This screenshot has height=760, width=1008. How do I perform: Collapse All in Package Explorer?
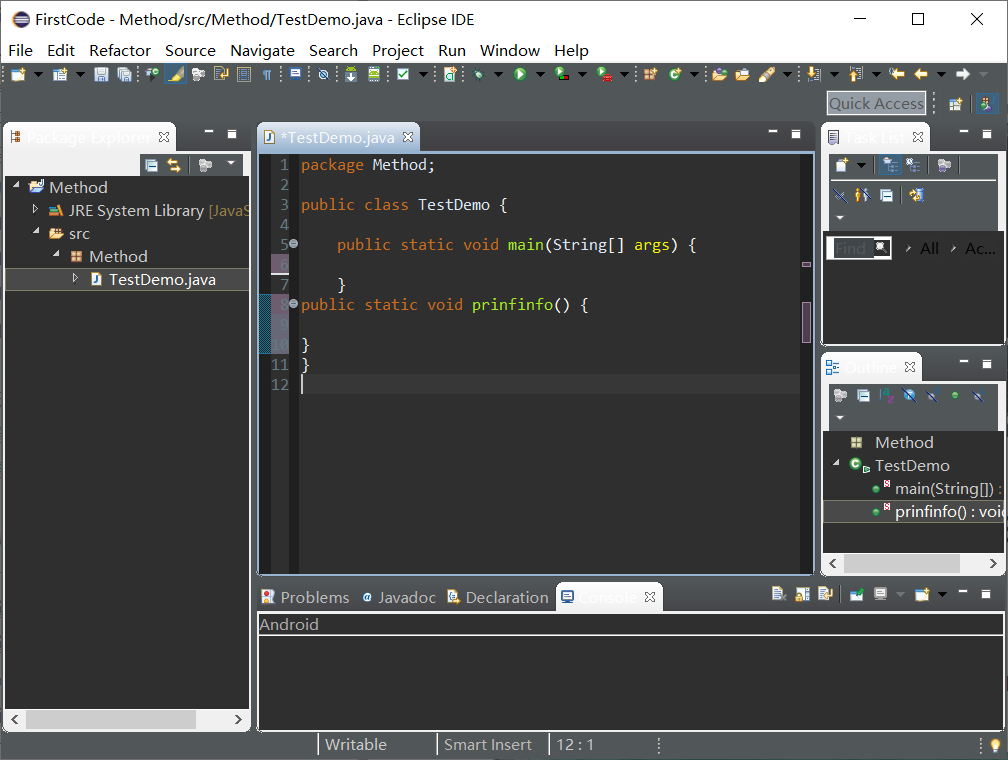pyautogui.click(x=151, y=165)
